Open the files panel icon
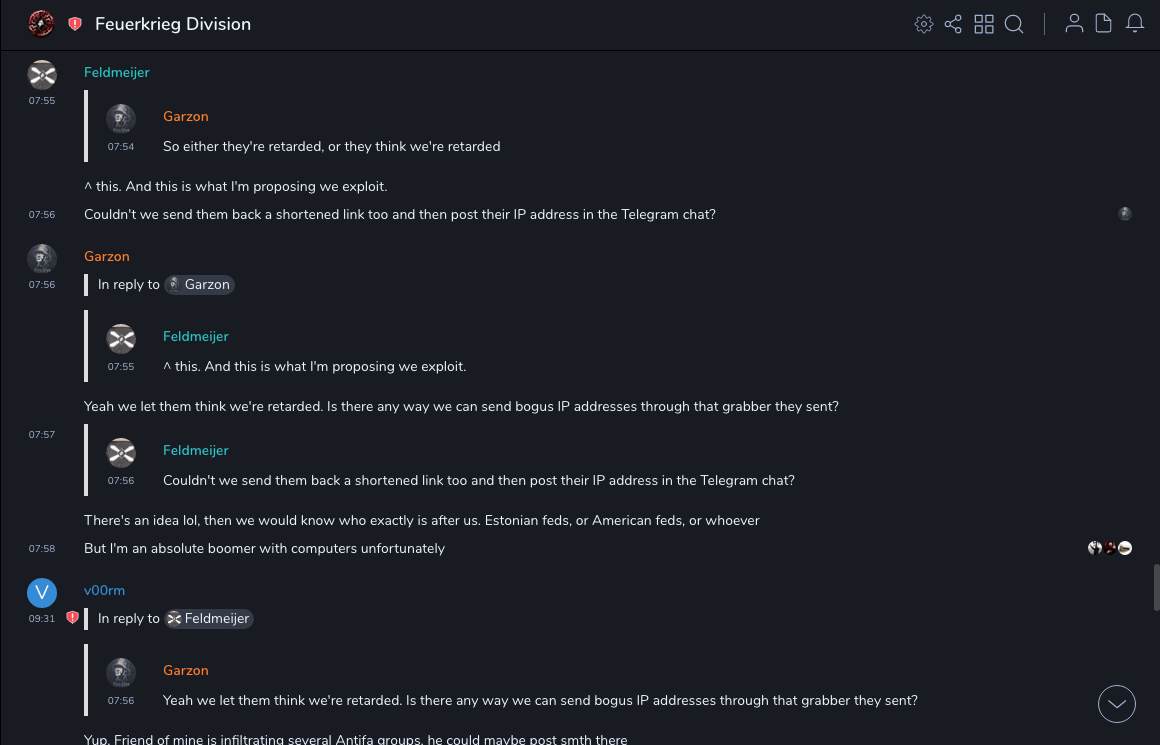The image size is (1160, 745). tap(1104, 24)
